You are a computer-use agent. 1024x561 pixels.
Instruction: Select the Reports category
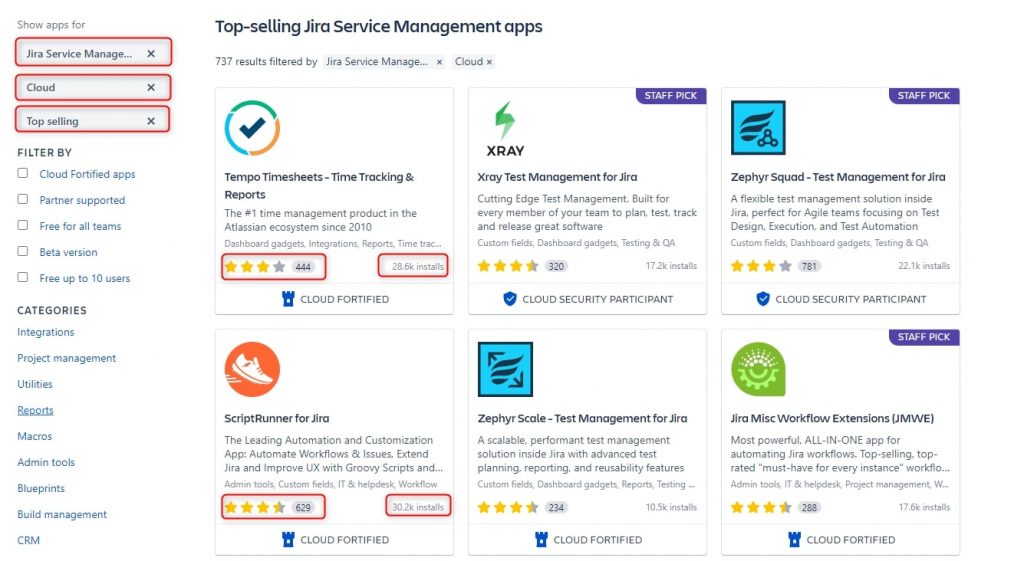point(35,410)
